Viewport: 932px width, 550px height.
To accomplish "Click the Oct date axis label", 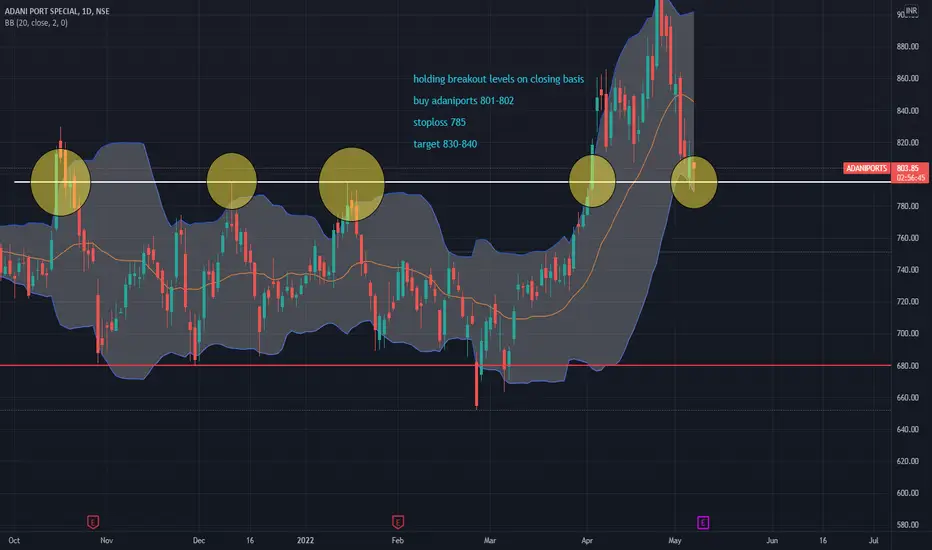I will [x=14, y=540].
